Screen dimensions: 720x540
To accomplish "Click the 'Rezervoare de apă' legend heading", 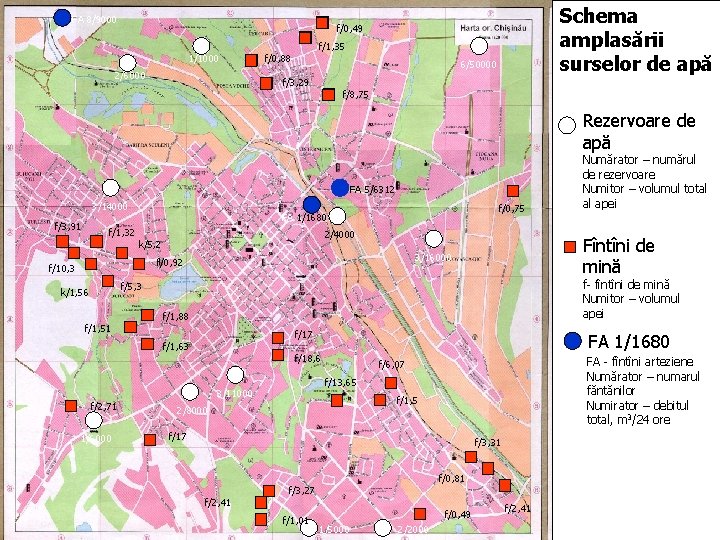I will pyautogui.click(x=639, y=131).
